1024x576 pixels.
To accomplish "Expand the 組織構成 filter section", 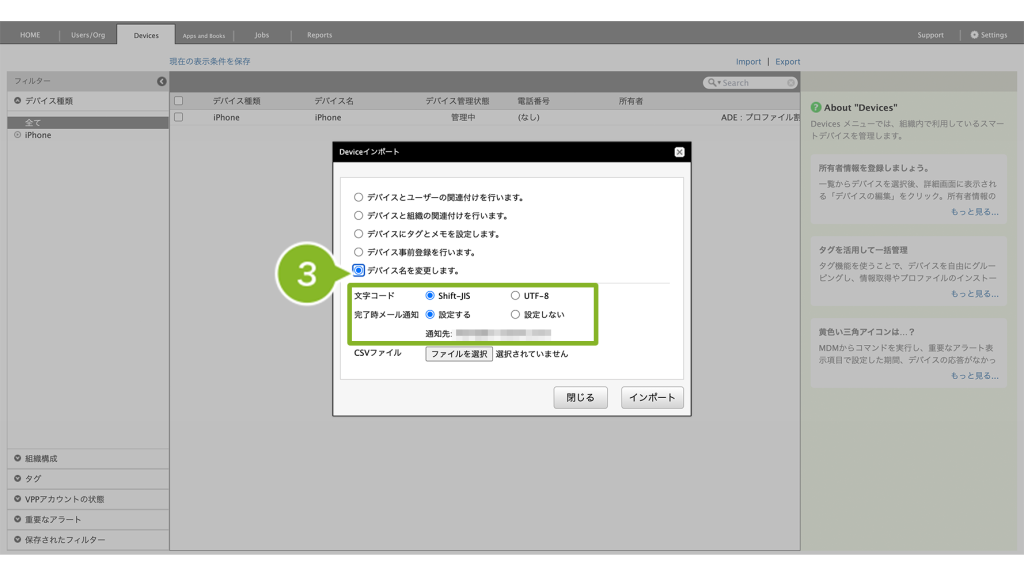I will (x=17, y=458).
